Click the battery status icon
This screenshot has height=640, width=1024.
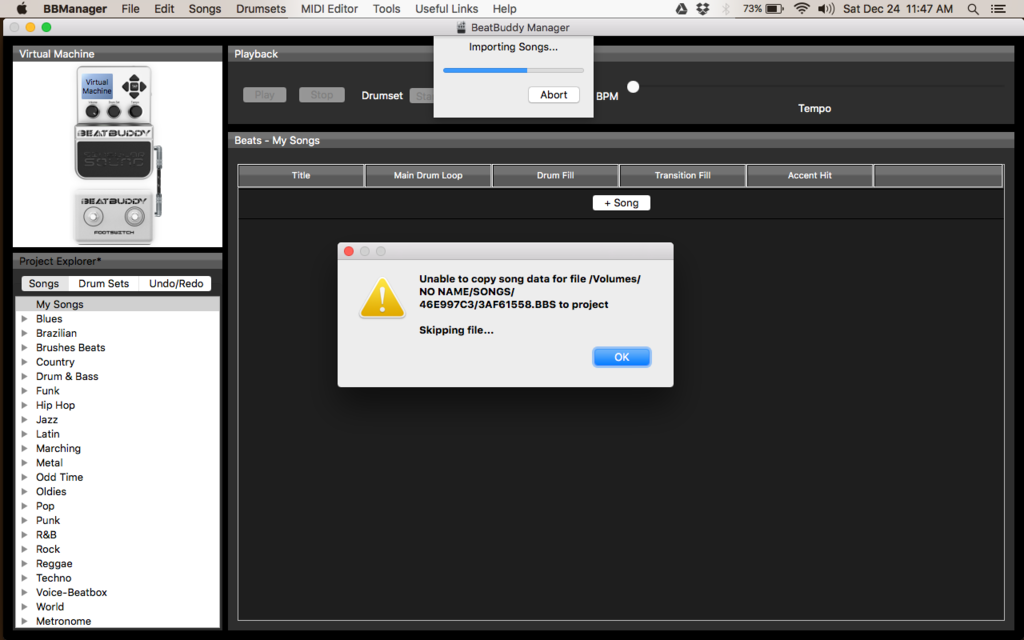coord(775,8)
